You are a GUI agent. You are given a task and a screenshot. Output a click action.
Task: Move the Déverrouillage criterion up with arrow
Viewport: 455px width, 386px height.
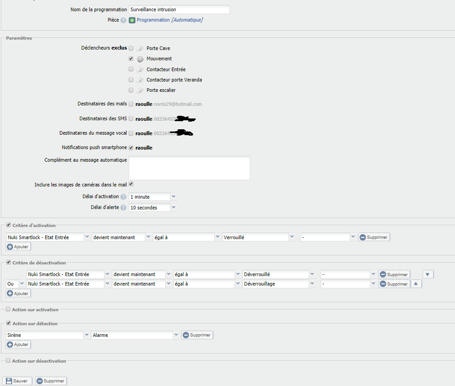pos(416,284)
